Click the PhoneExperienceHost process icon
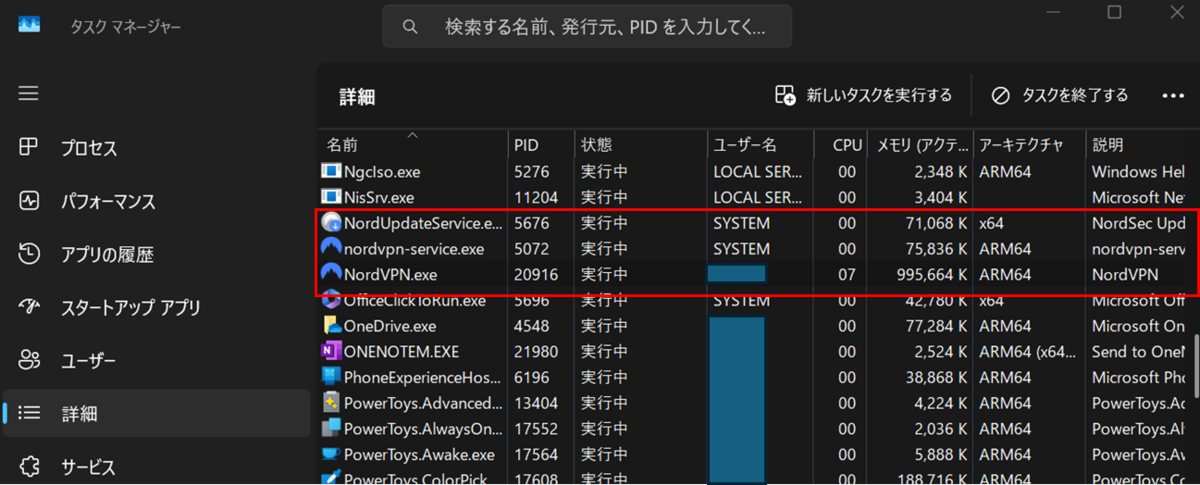 pyautogui.click(x=331, y=377)
